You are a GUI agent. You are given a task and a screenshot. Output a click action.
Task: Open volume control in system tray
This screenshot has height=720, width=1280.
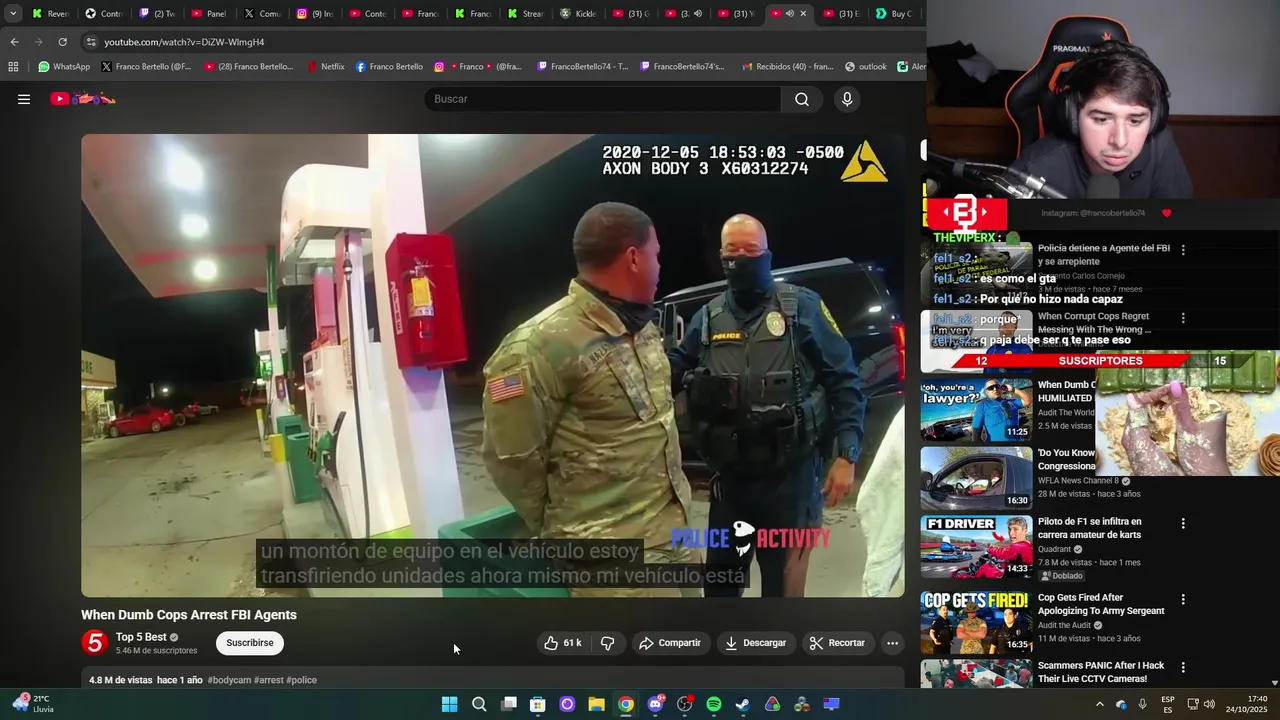point(1209,704)
